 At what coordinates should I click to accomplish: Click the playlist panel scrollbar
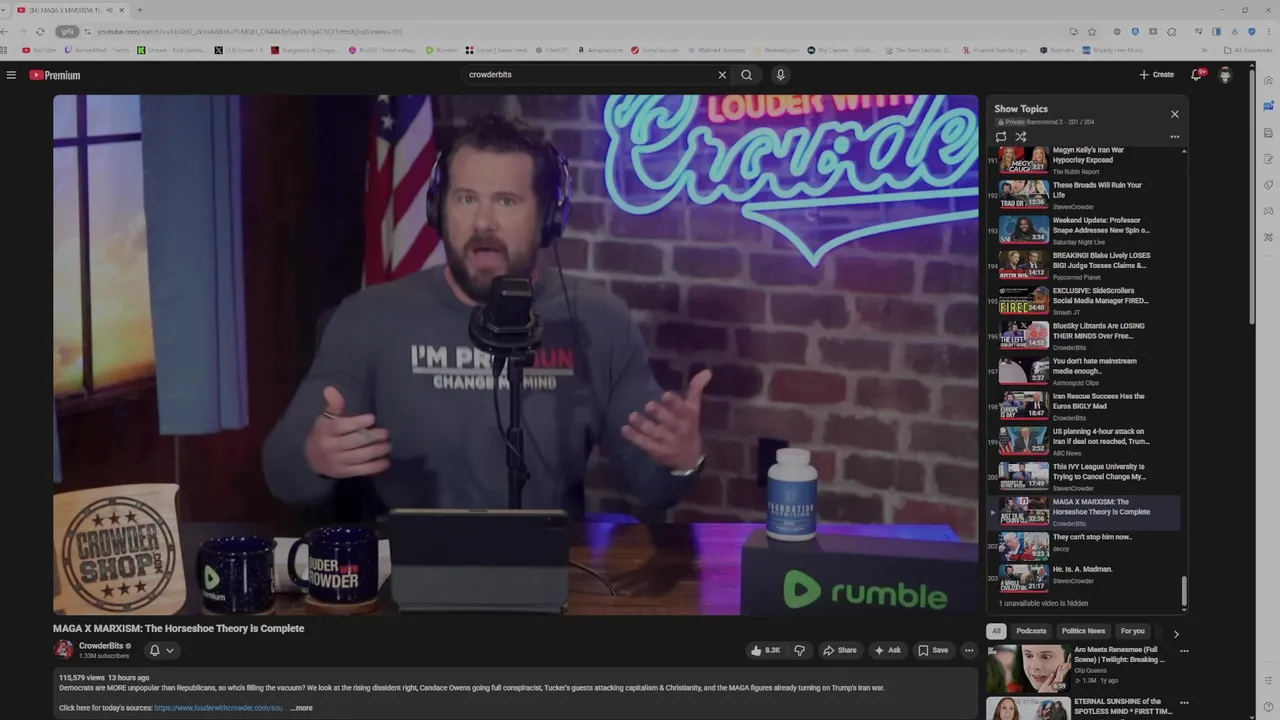click(x=1184, y=592)
